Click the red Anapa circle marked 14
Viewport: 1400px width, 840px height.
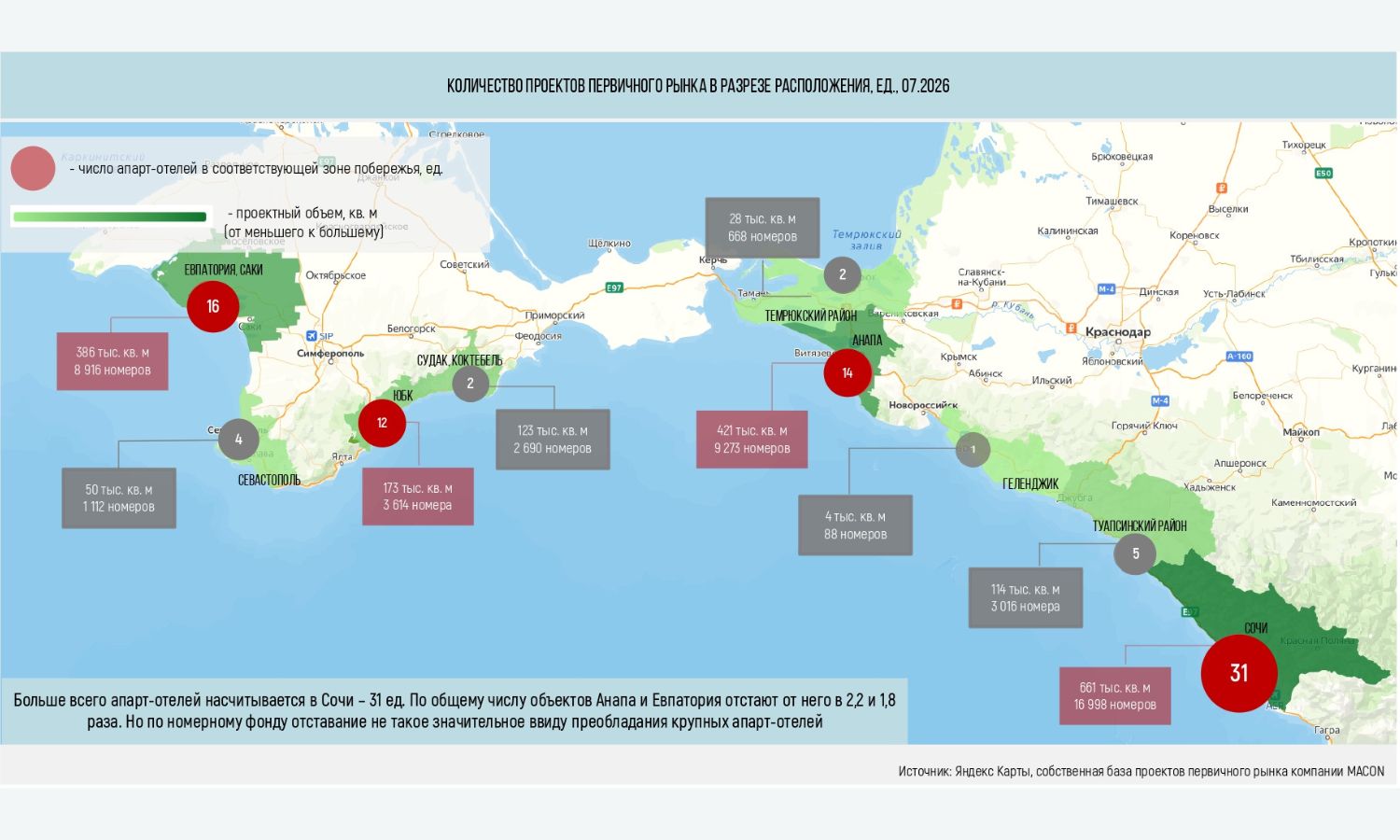(847, 373)
